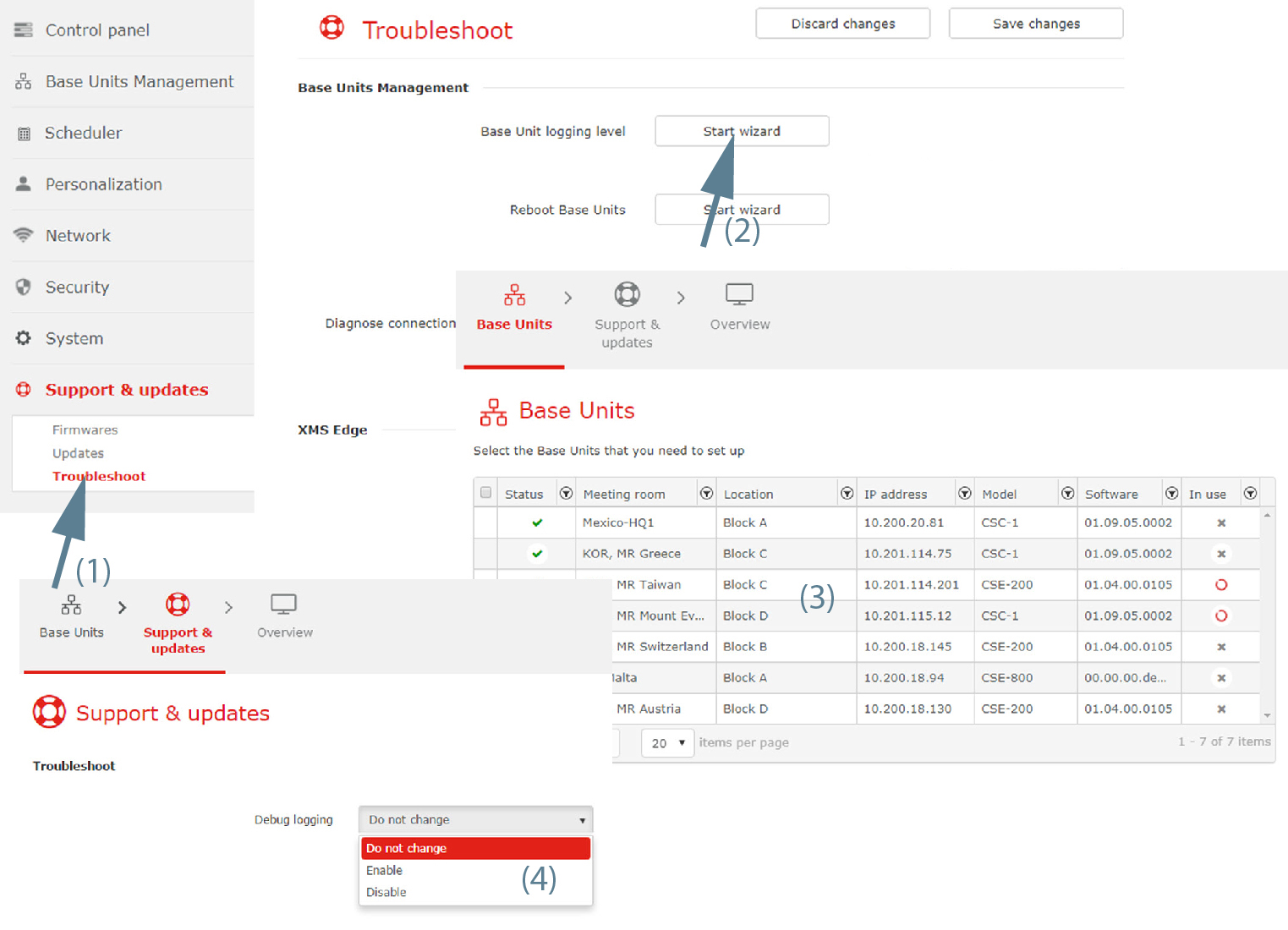The image size is (1288, 930).
Task: Open the Model column filter icon
Action: 1067,493
